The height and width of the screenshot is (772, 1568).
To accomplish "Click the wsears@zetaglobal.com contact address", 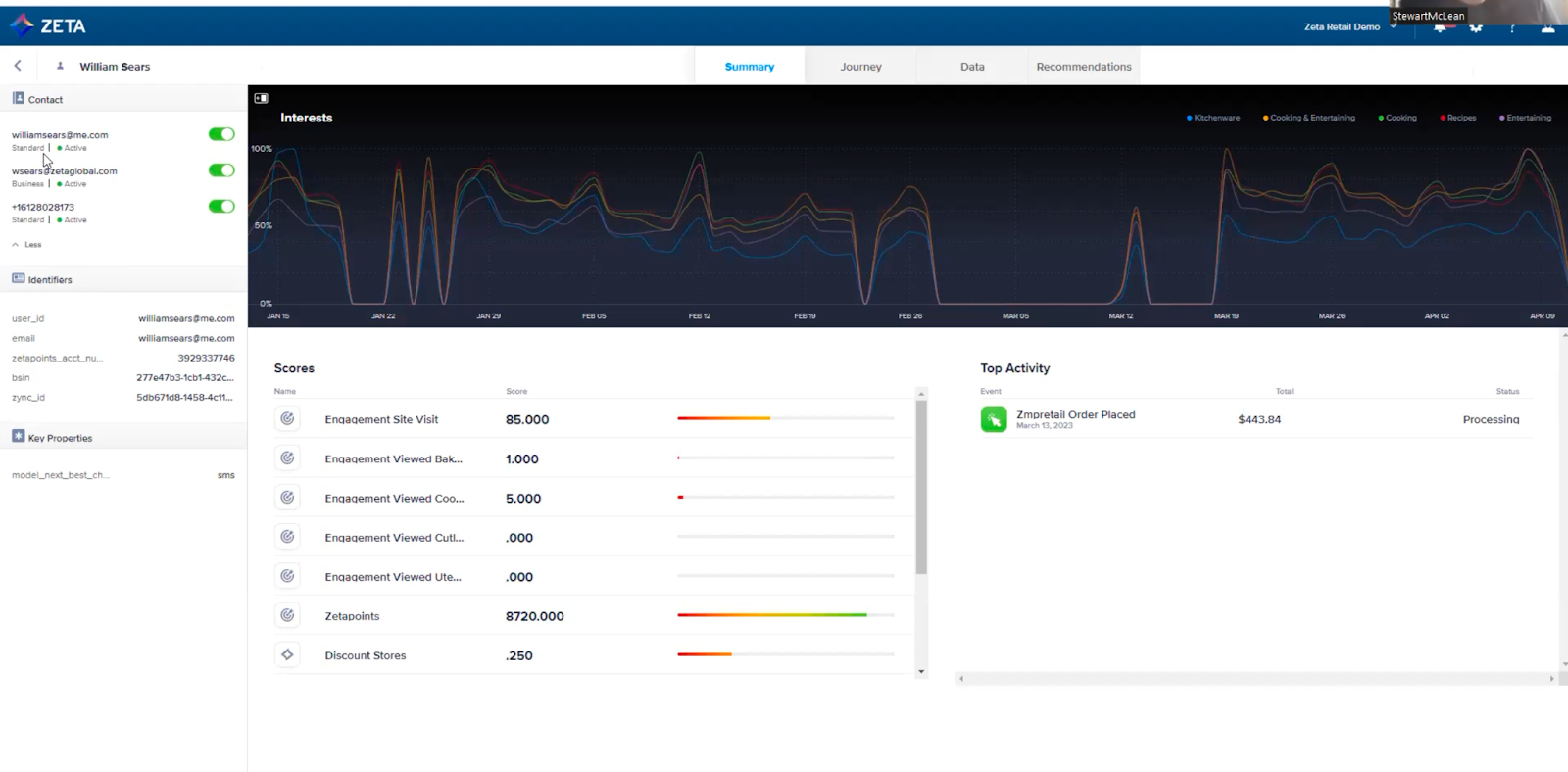I will tap(65, 170).
